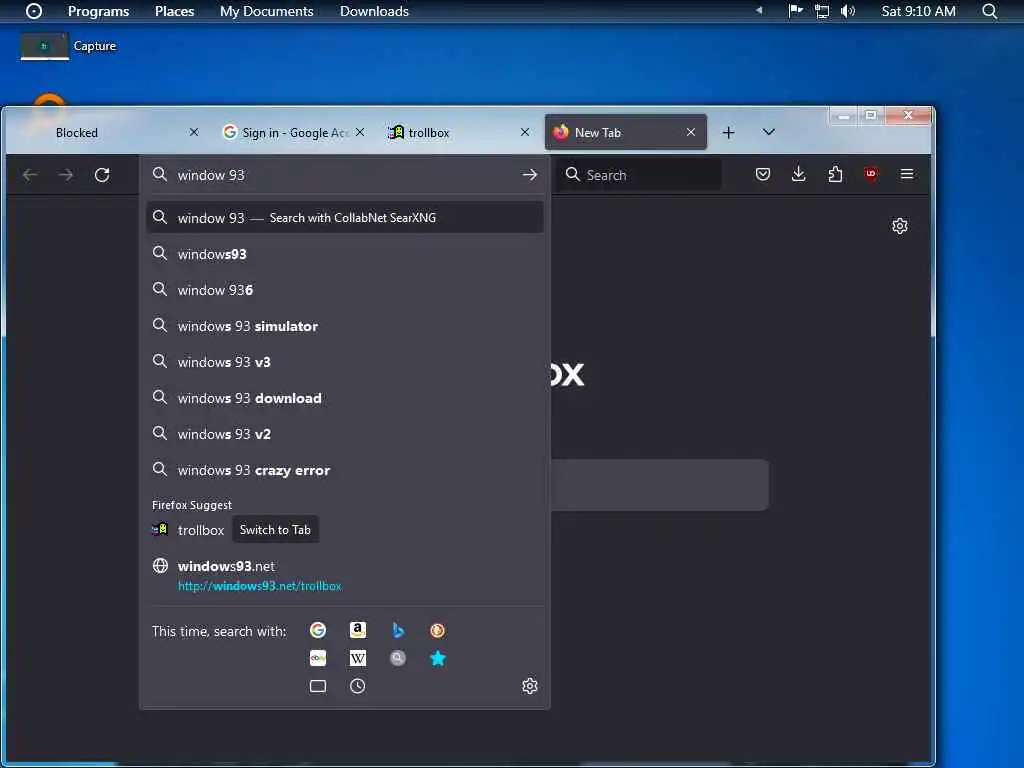1024x768 pixels.
Task: Click the Capture taskbar item
Action: pyautogui.click(x=69, y=46)
